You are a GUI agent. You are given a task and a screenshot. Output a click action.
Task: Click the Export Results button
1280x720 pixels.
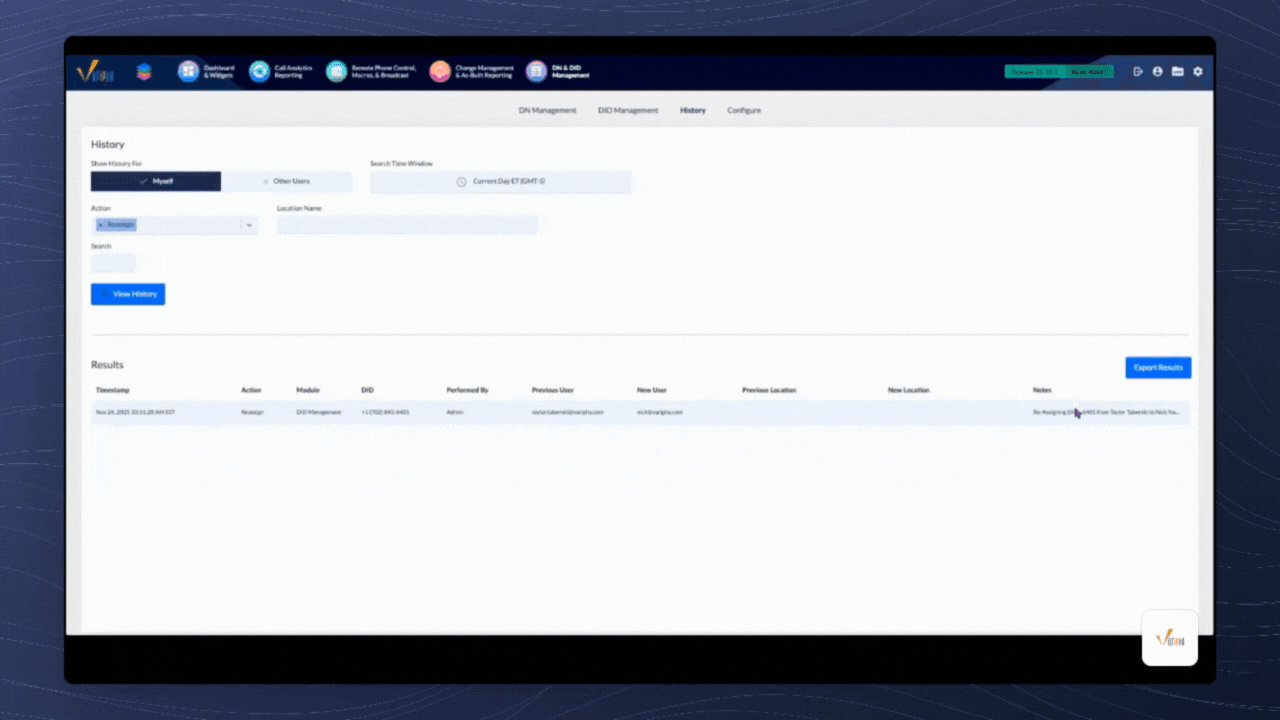[1158, 367]
